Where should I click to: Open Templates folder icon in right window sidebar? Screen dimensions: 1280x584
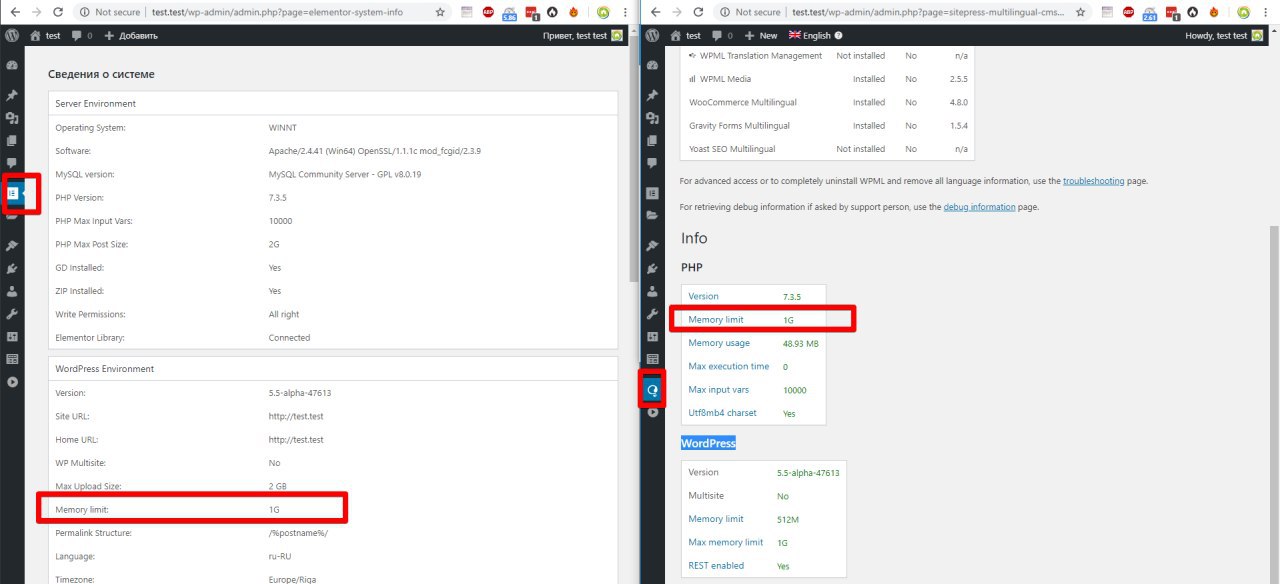pyautogui.click(x=653, y=215)
